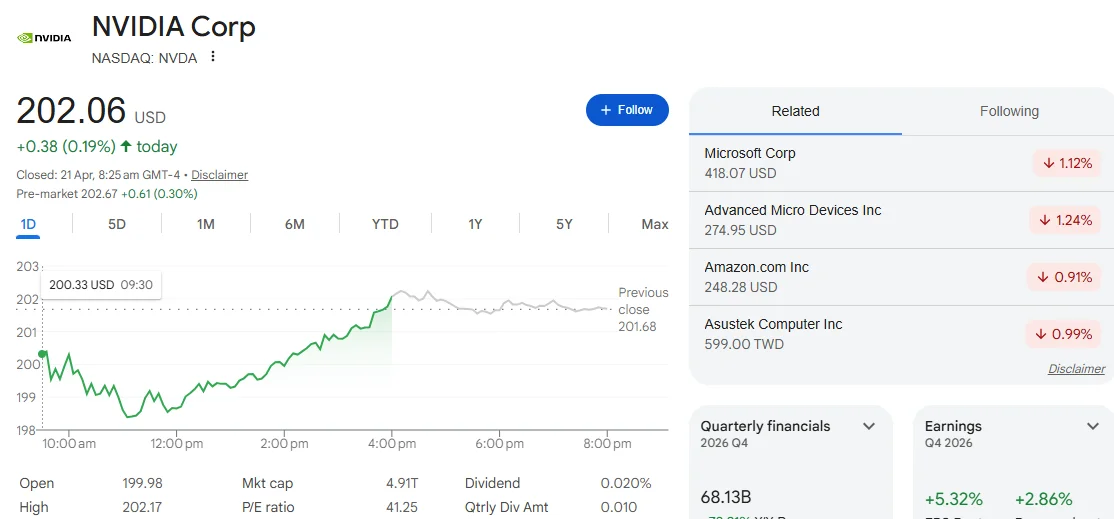
Task: Open the Following tab
Action: pos(1008,111)
